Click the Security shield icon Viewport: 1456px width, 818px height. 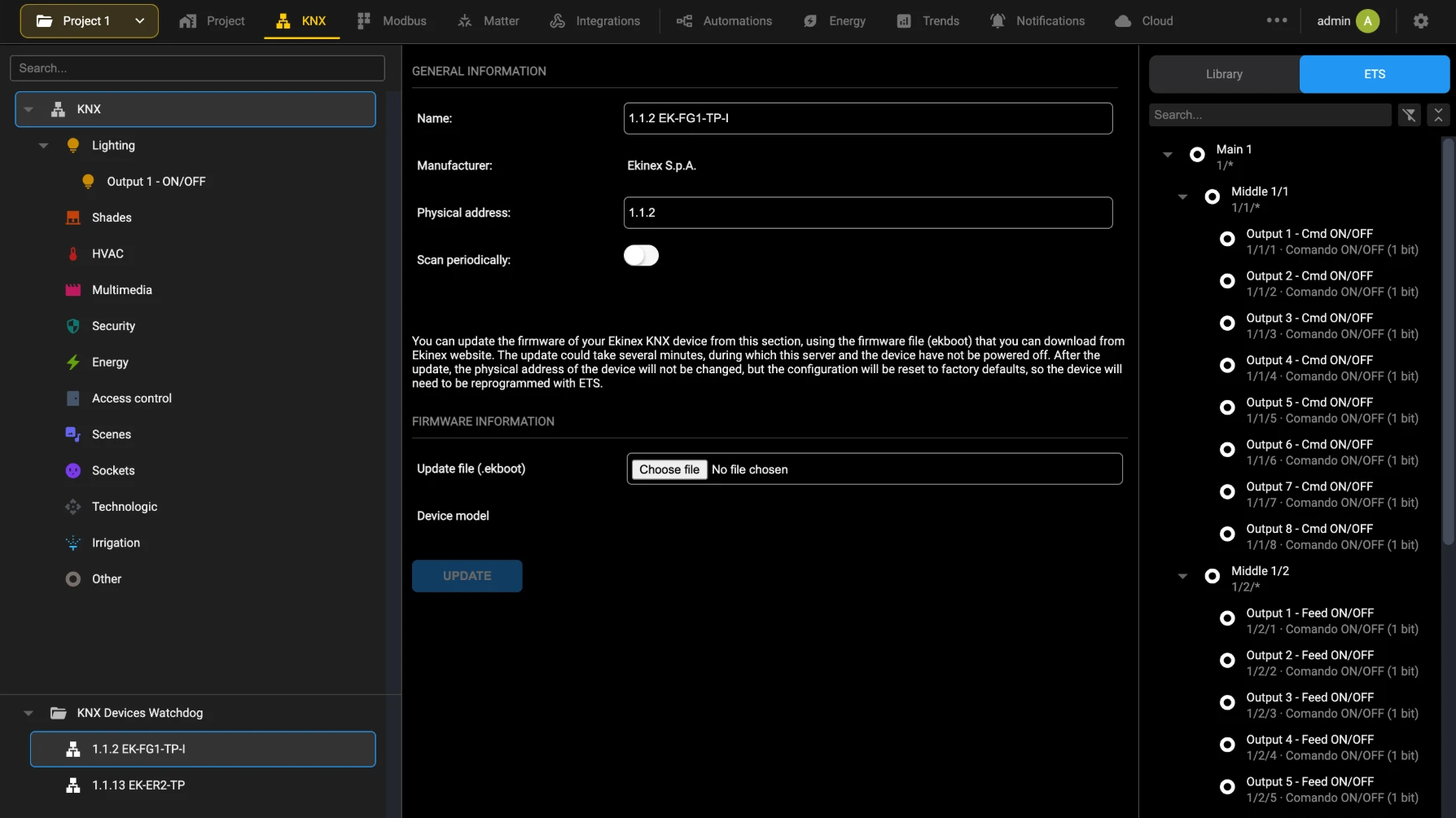73,326
